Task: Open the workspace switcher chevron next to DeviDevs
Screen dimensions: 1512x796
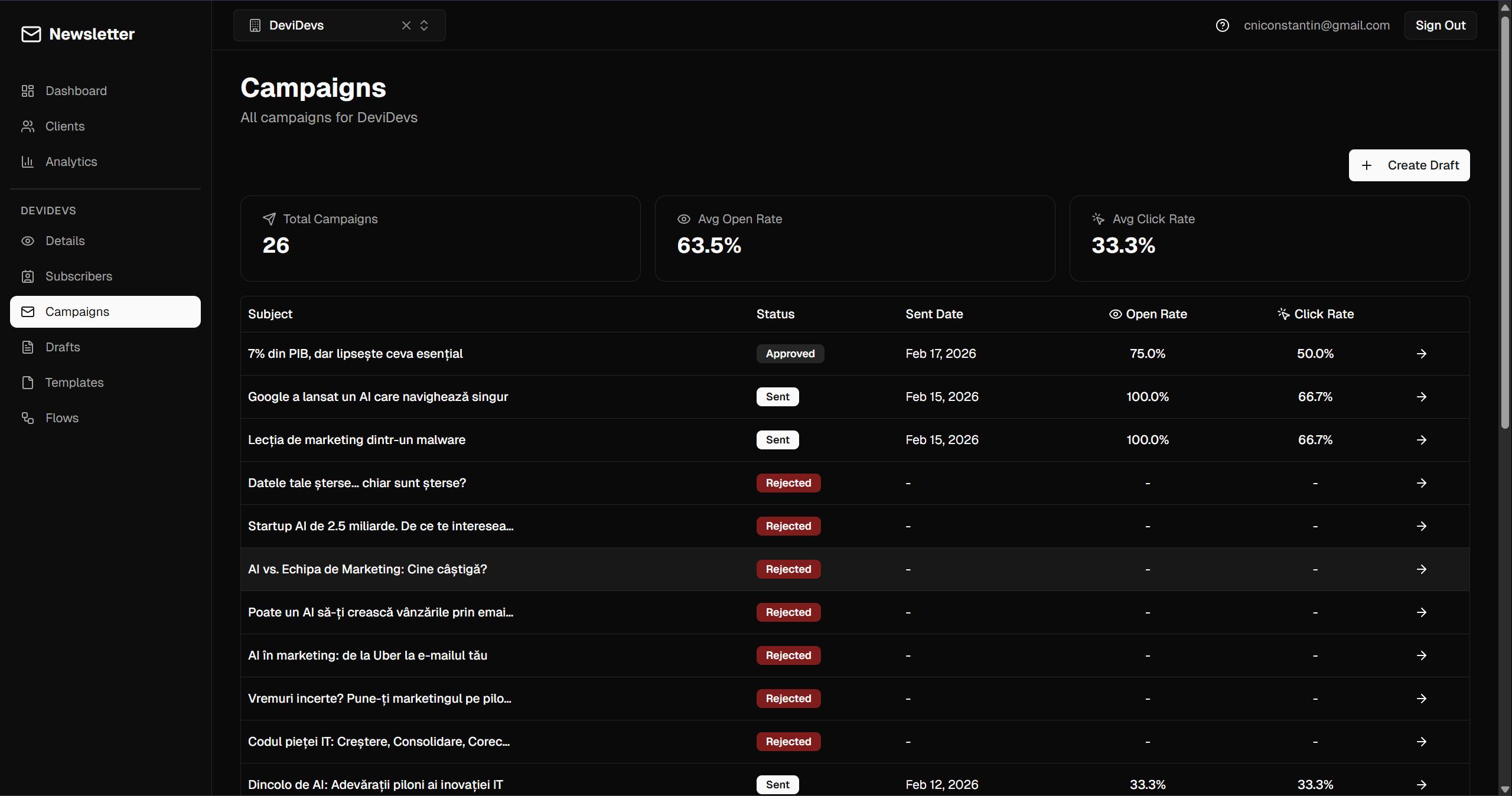Action: pos(425,25)
